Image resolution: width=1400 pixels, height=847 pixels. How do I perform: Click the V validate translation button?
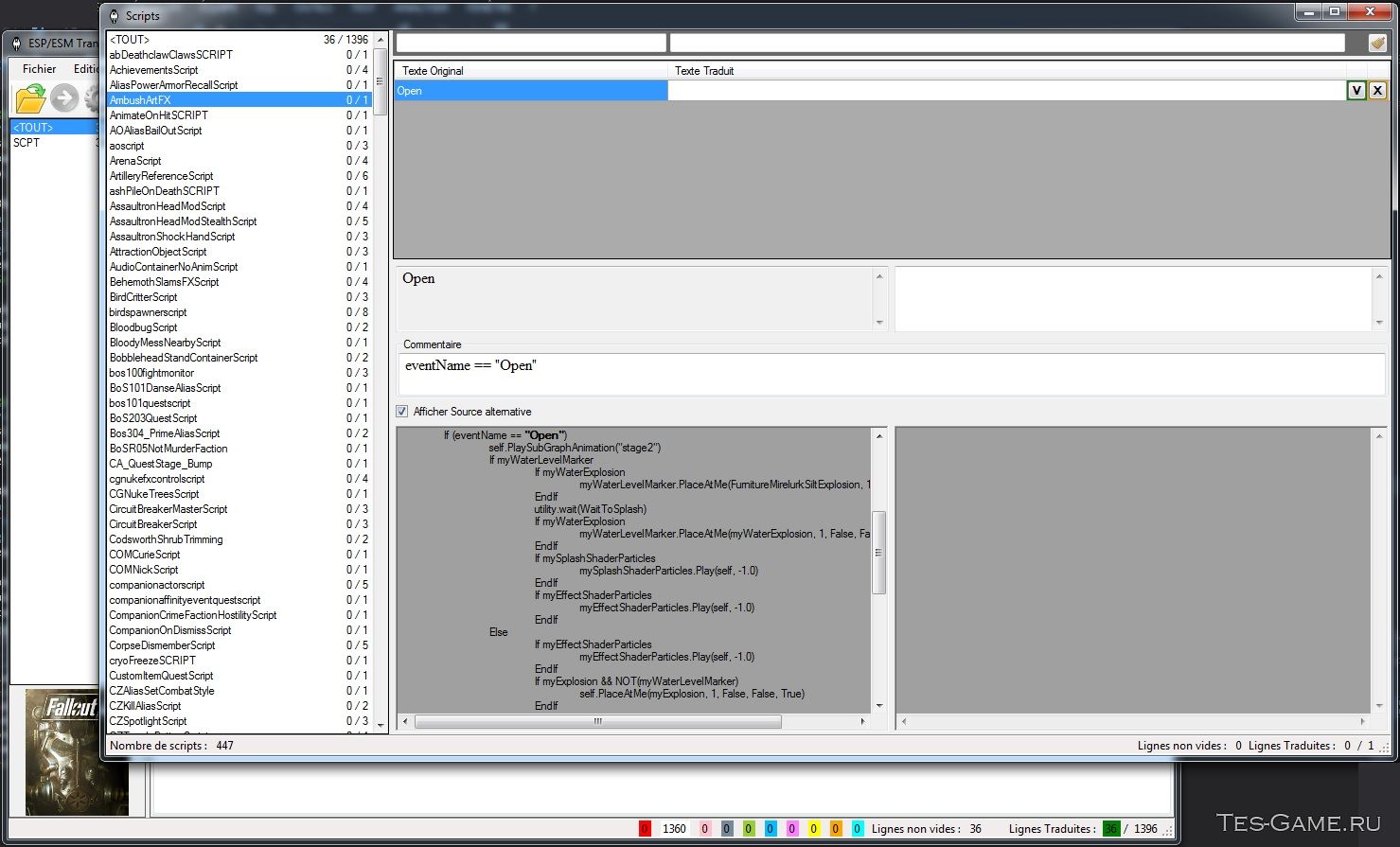coord(1356,90)
